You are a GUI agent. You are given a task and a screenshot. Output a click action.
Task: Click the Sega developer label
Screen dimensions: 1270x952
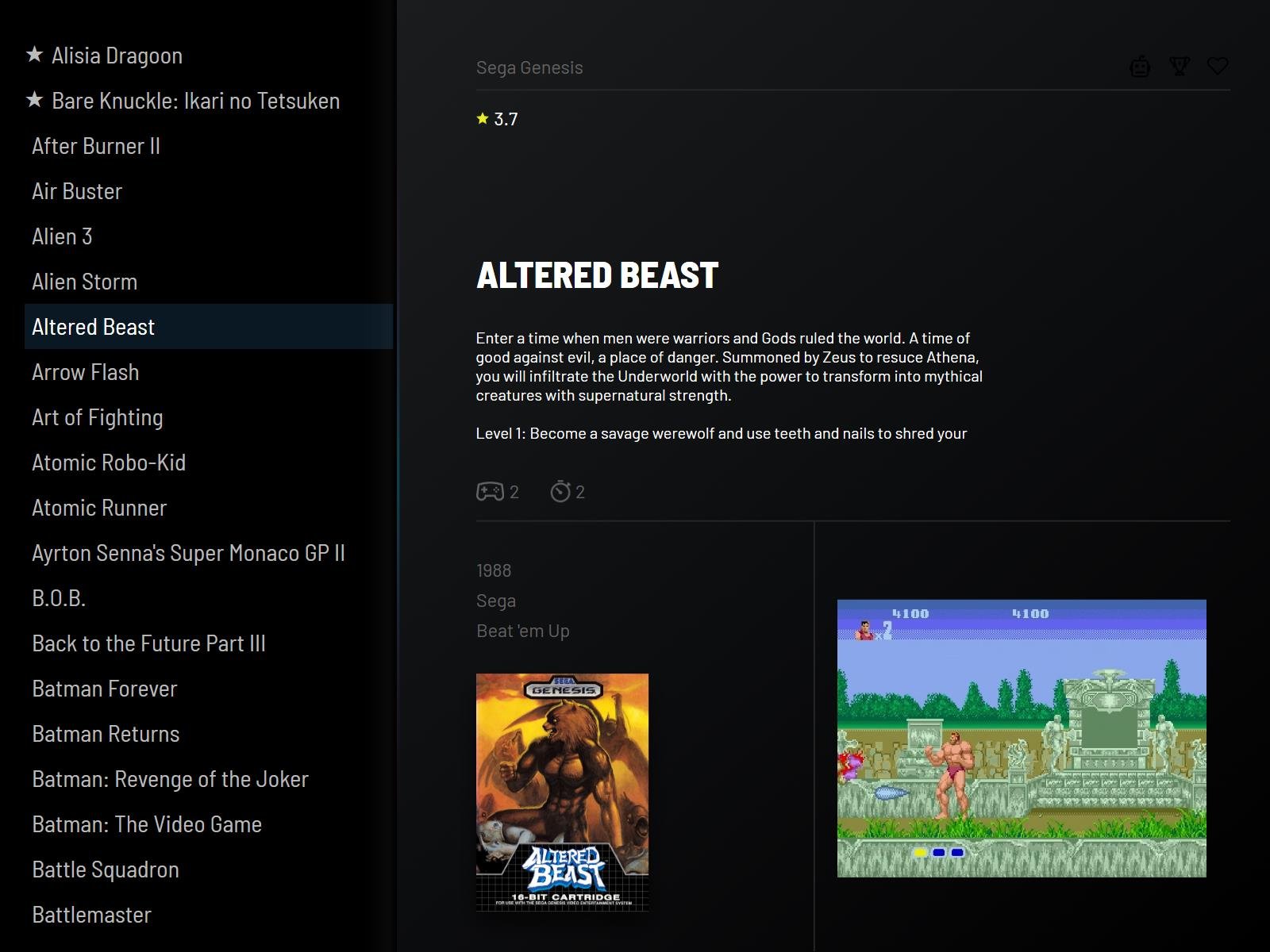coord(496,601)
